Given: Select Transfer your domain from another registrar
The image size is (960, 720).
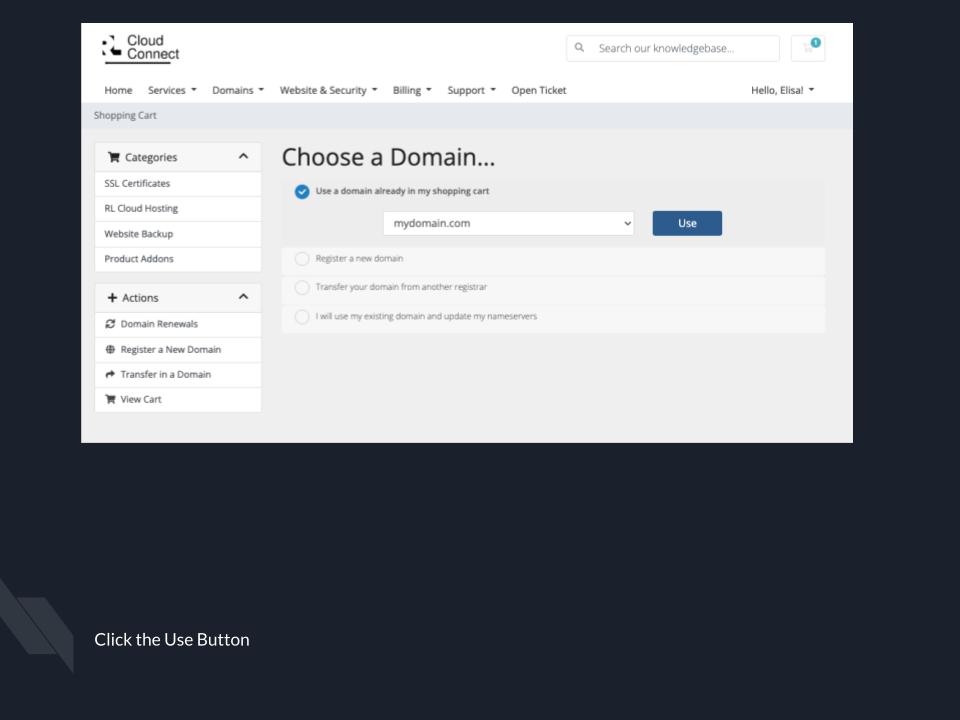Looking at the screenshot, I should click(302, 287).
